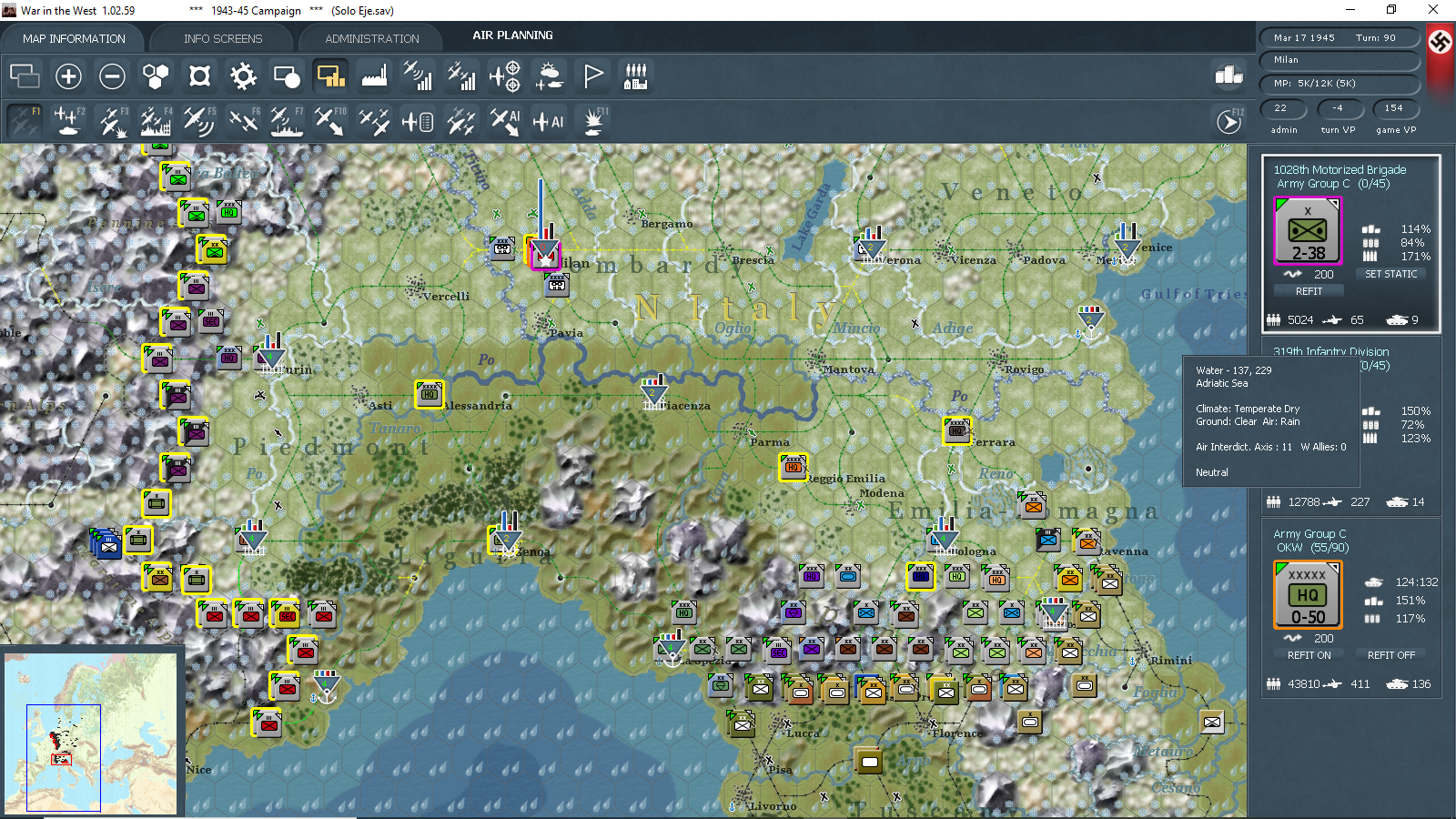Toggle REFIT ON for Army Group C
This screenshot has height=819, width=1456.
(1309, 655)
